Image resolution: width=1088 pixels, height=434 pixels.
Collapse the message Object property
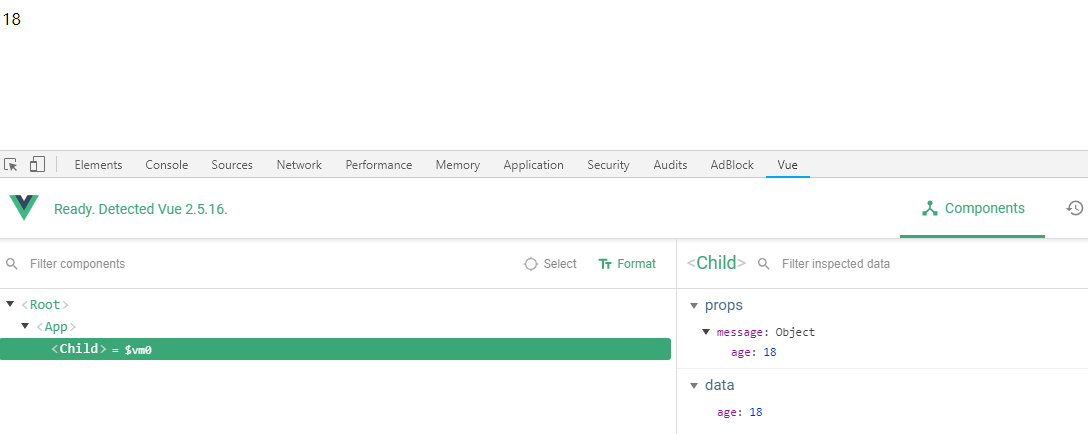tap(706, 332)
